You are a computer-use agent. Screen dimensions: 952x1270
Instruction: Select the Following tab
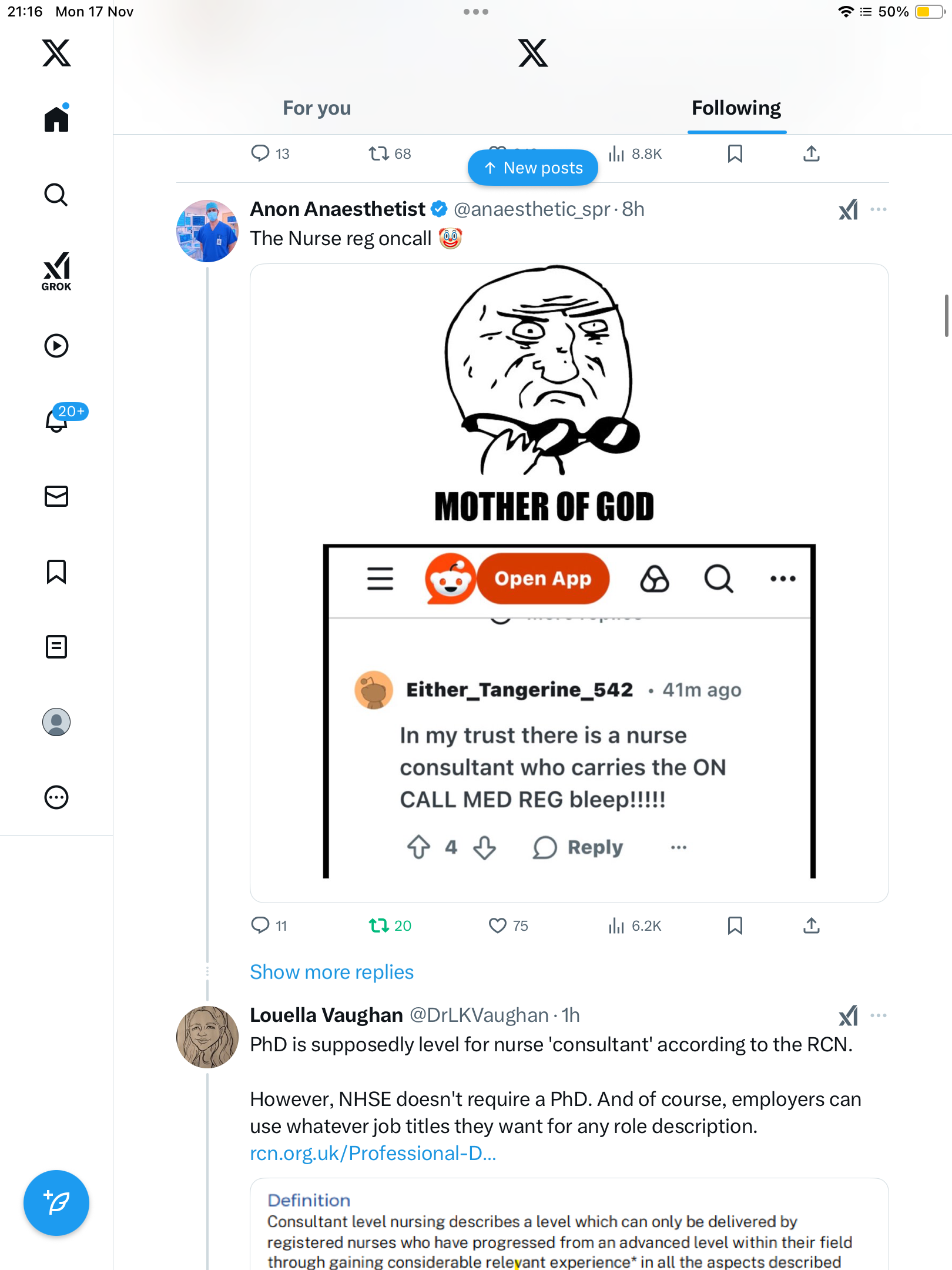click(736, 108)
